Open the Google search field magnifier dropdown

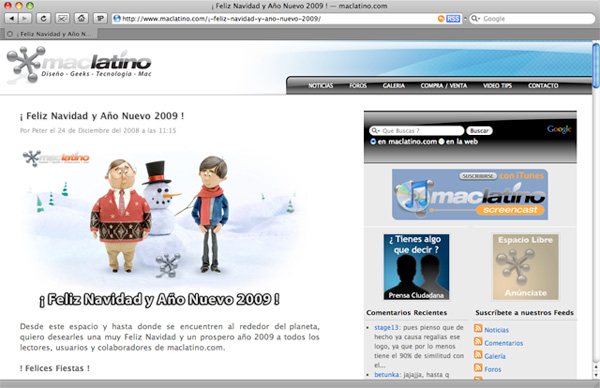point(476,18)
